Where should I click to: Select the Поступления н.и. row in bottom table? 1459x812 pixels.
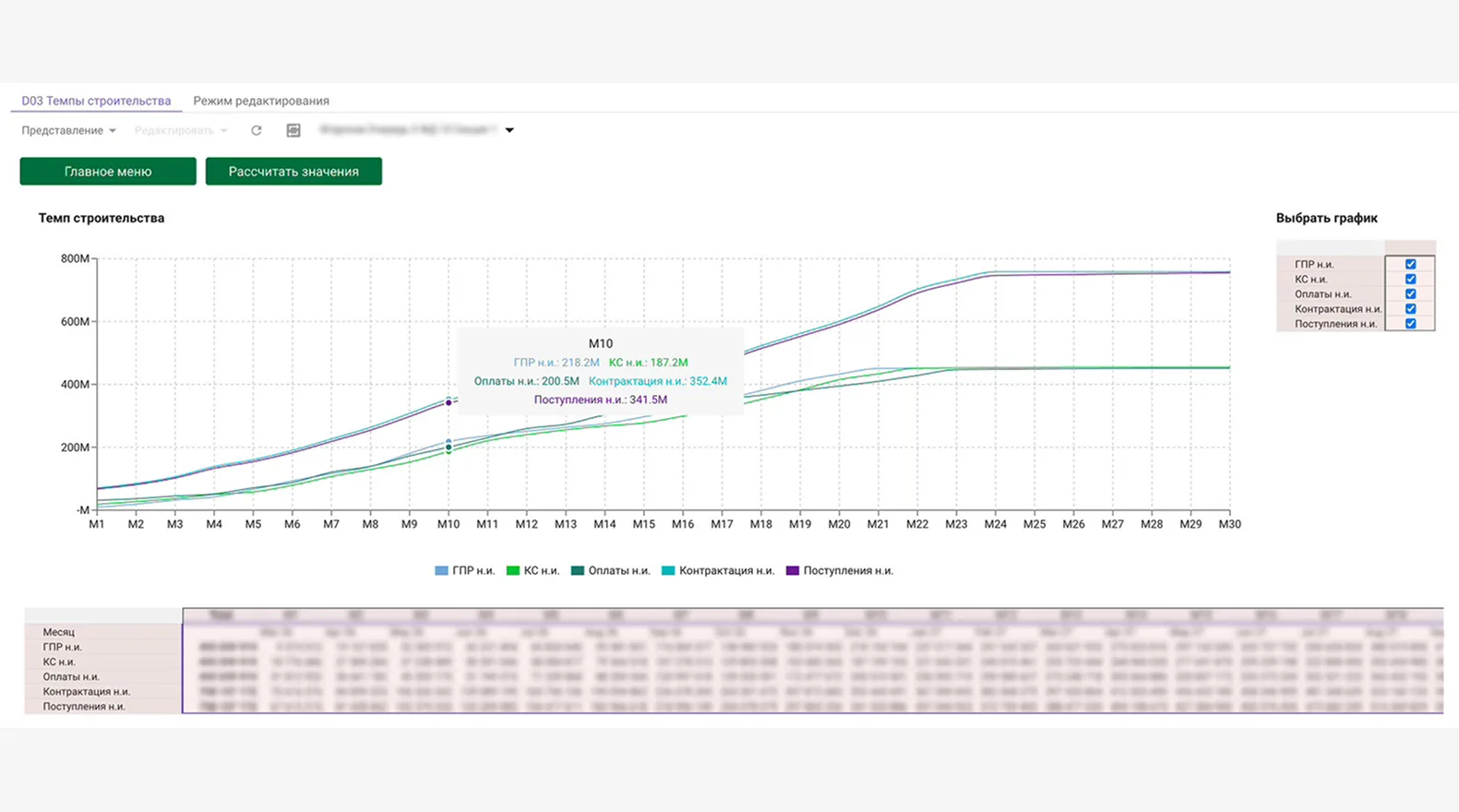pos(84,706)
